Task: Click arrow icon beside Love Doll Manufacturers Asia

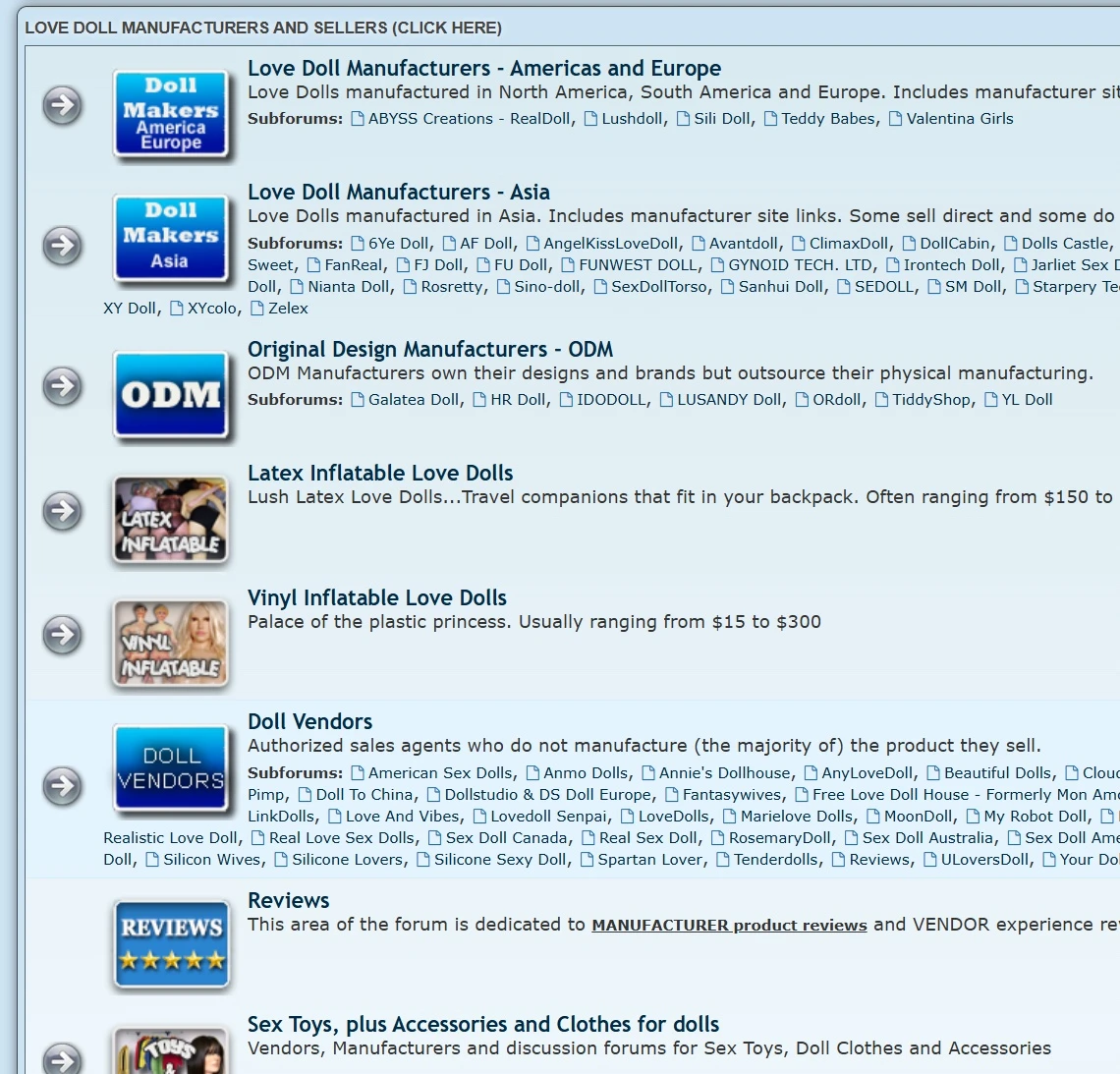Action: [x=62, y=245]
